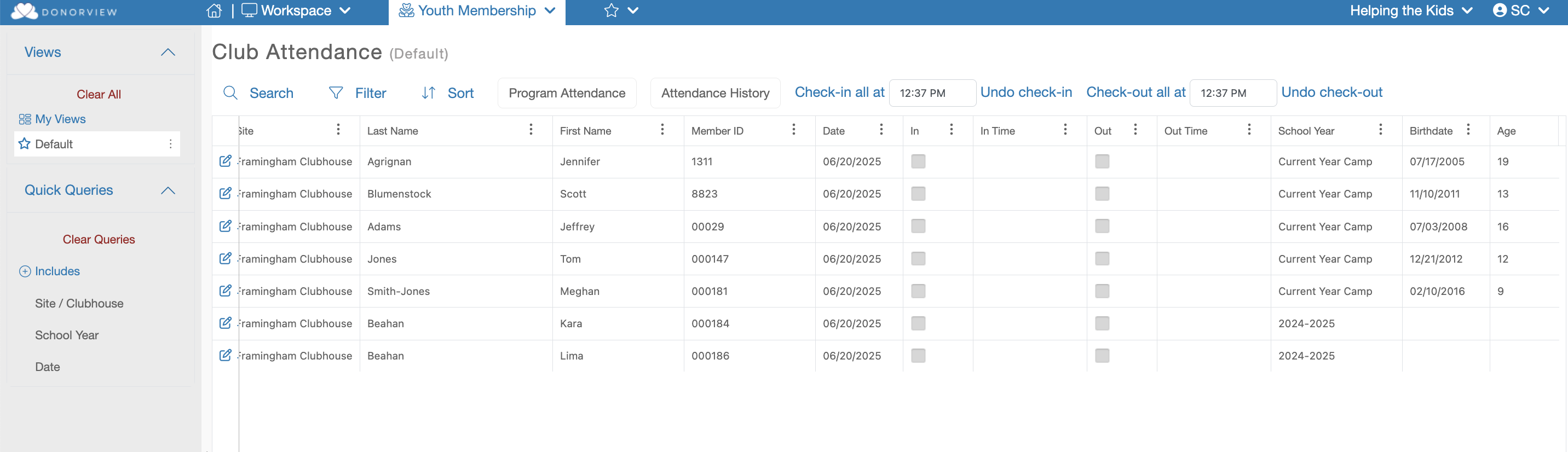This screenshot has height=452, width=1568.
Task: Click the Includes query group
Action: pyautogui.click(x=57, y=271)
